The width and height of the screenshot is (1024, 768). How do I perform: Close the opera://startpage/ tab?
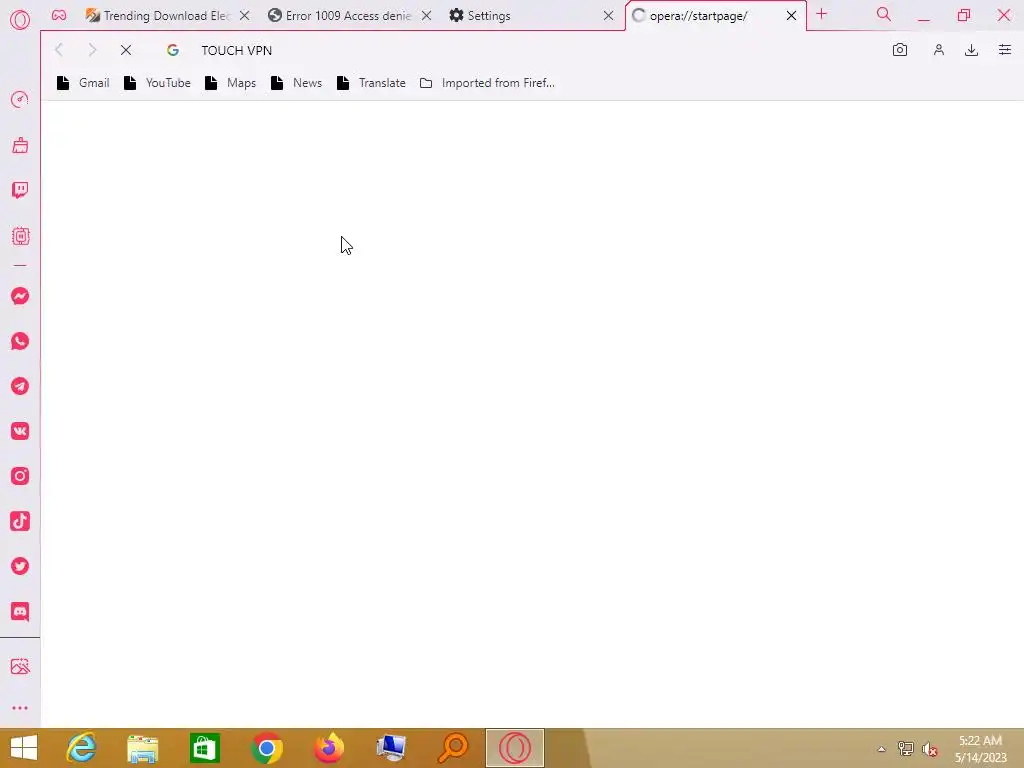coord(791,16)
